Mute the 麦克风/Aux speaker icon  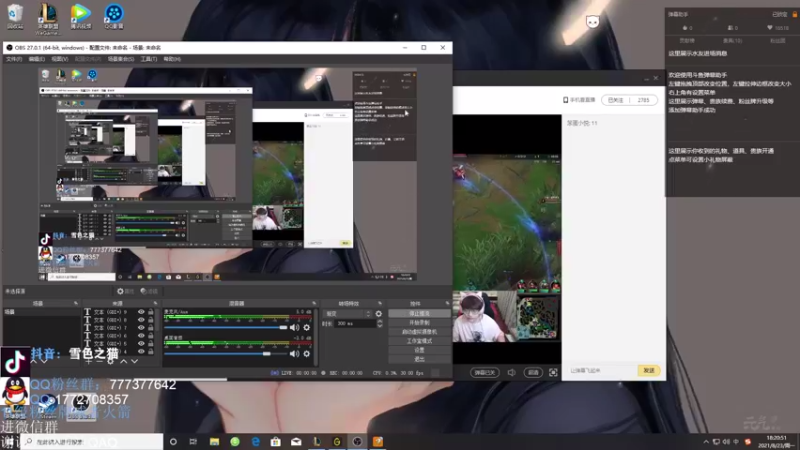coord(294,328)
